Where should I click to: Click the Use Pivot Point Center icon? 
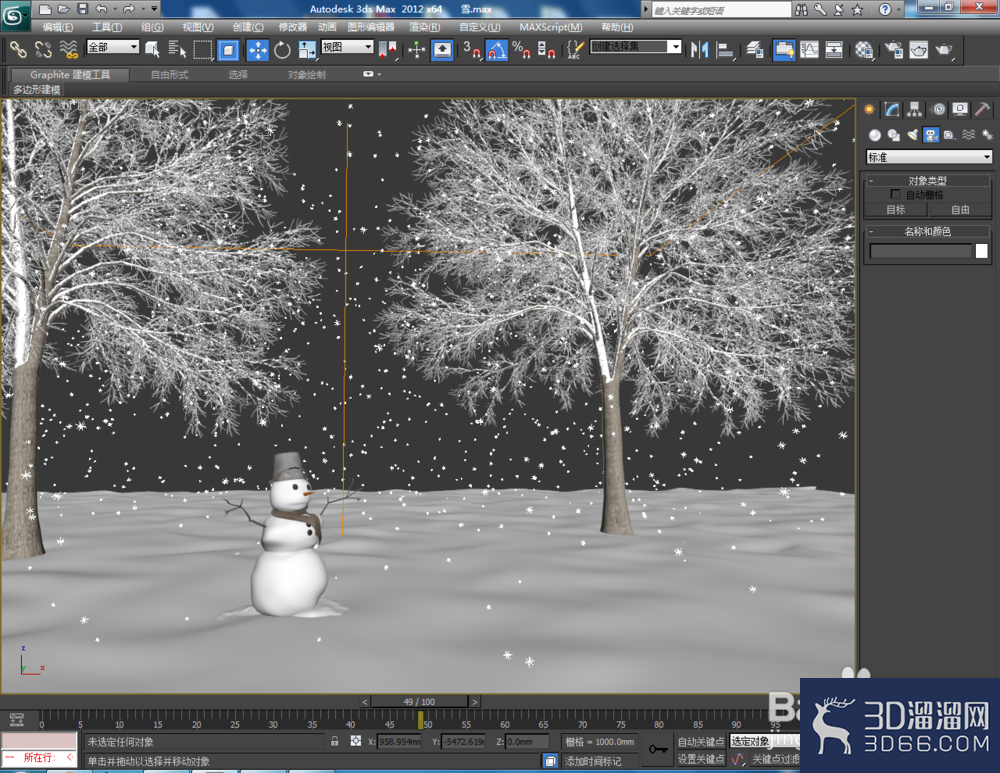[x=387, y=49]
